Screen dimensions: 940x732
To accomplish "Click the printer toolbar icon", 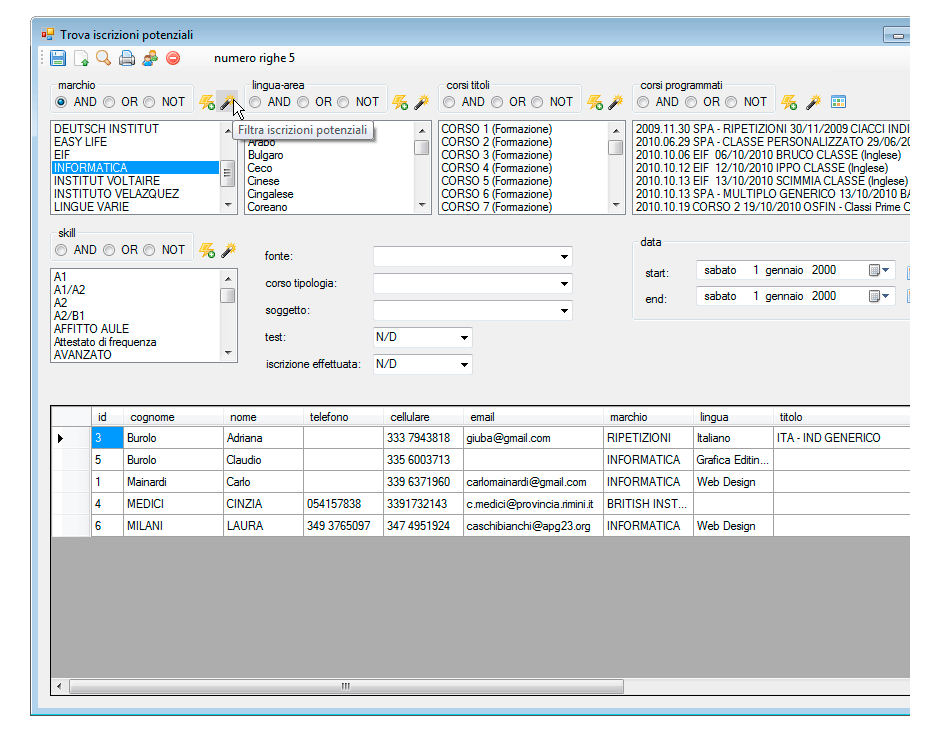I will pyautogui.click(x=126, y=58).
